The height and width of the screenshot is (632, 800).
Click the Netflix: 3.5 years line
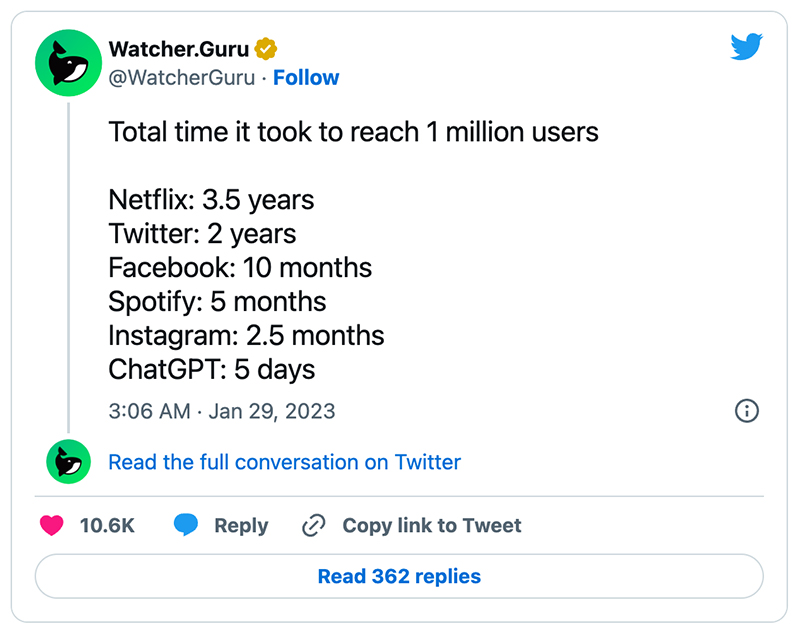pyautogui.click(x=211, y=199)
